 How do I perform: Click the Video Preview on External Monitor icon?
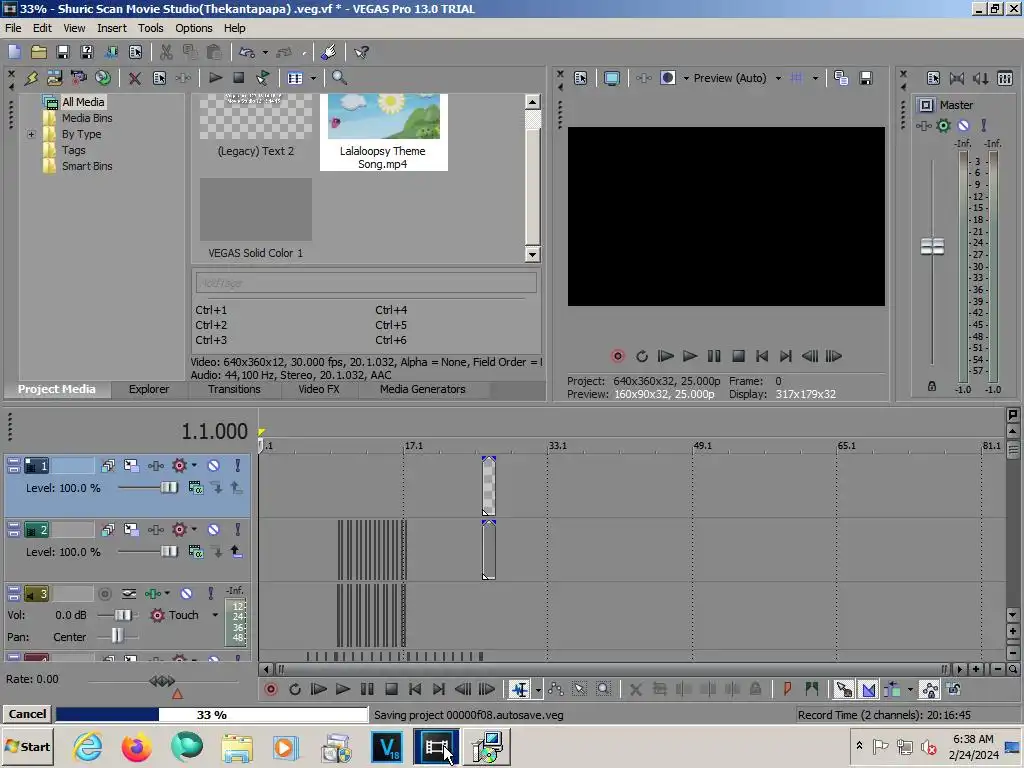click(x=611, y=78)
